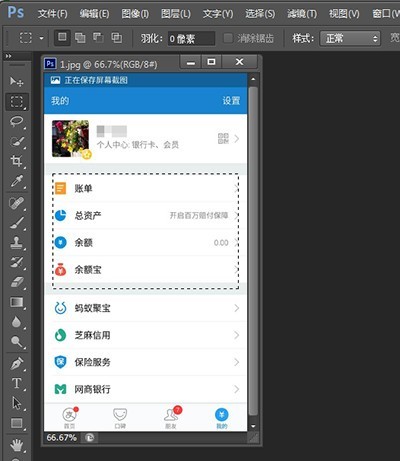Viewport: 400px width, 461px height.
Task: Open the 文件(F) menu
Action: (x=52, y=14)
